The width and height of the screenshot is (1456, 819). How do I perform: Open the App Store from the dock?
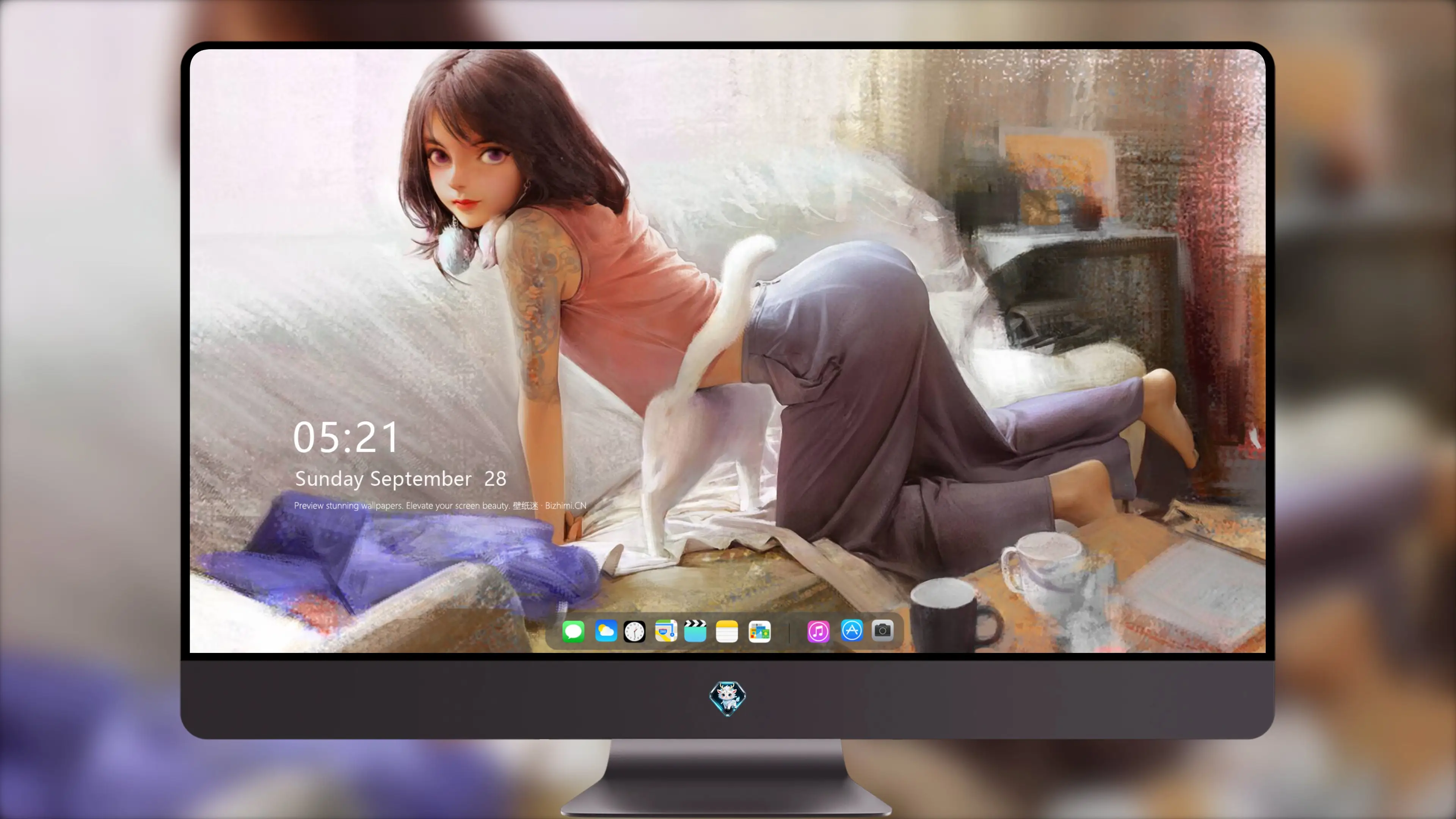click(x=852, y=631)
